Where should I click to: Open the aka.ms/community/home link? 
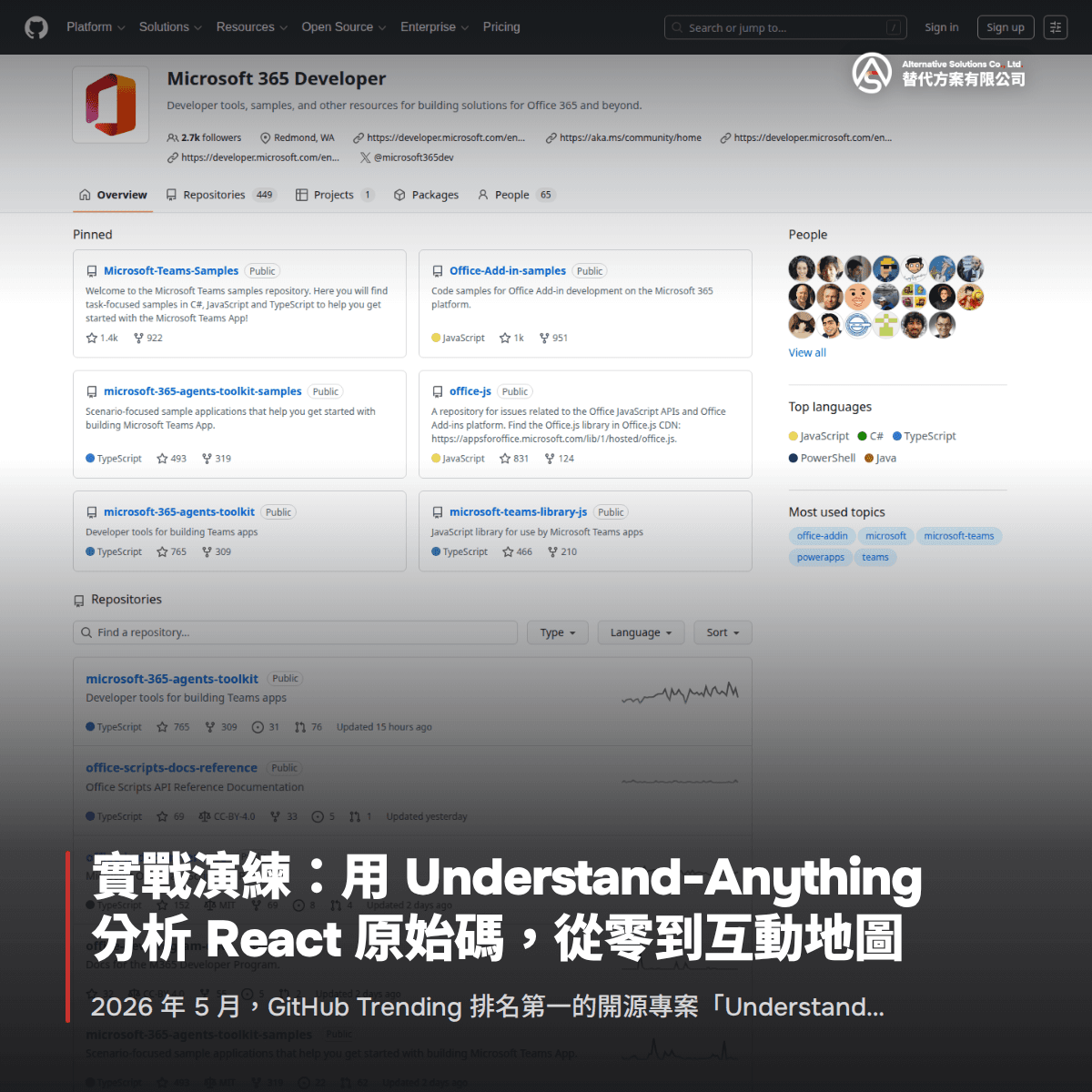point(624,137)
